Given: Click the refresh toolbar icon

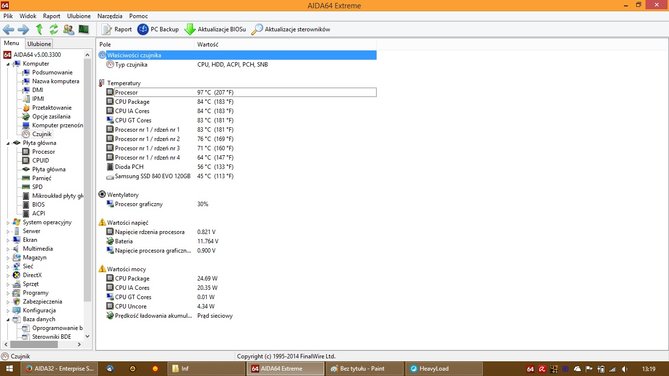Looking at the screenshot, I should click(53, 29).
